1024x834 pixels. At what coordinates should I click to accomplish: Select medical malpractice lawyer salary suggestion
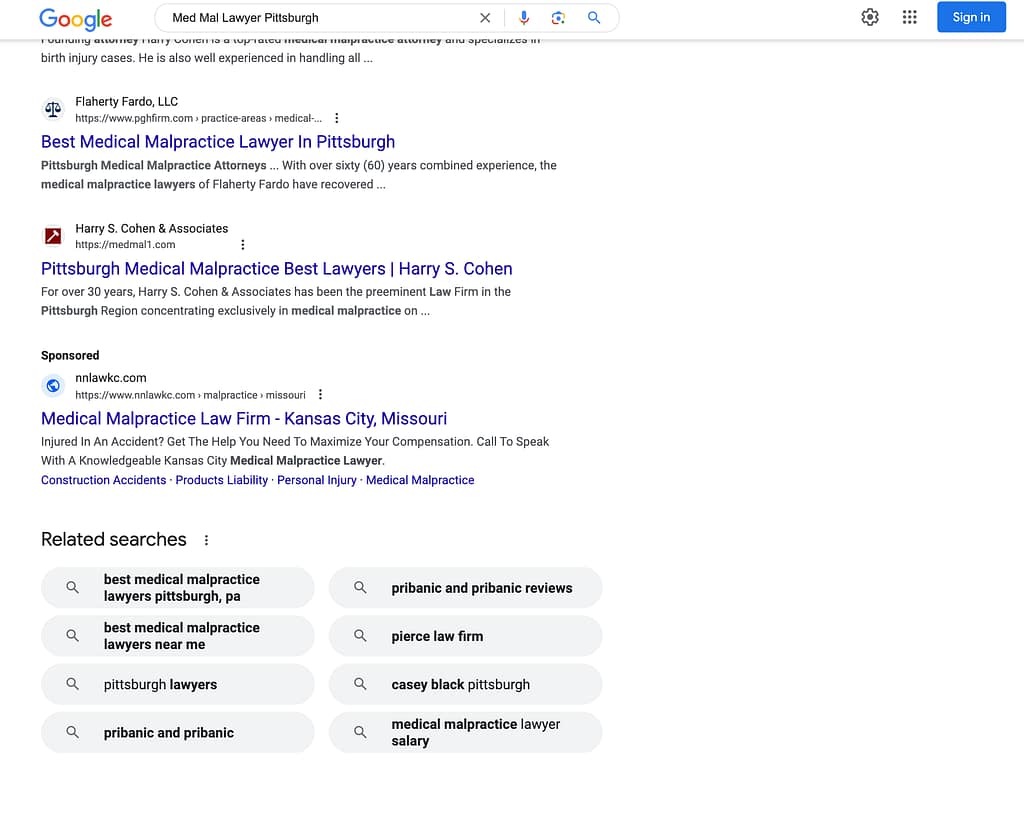(465, 733)
